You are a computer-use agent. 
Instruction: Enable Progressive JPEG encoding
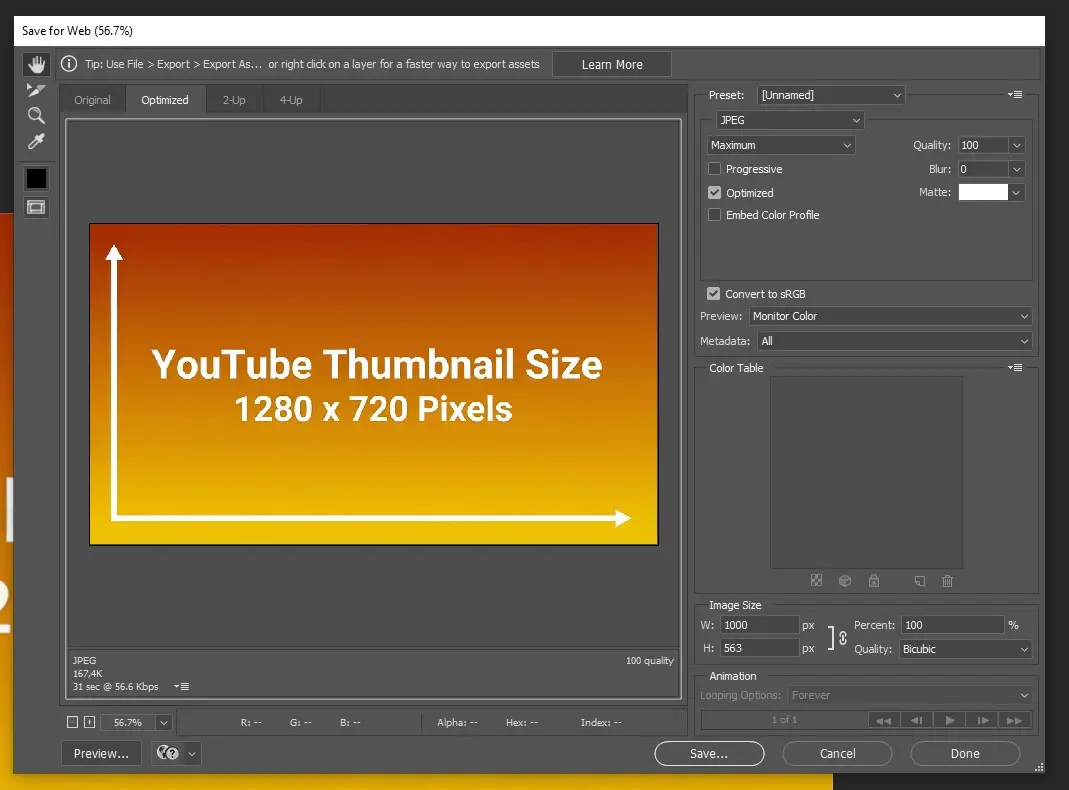714,169
